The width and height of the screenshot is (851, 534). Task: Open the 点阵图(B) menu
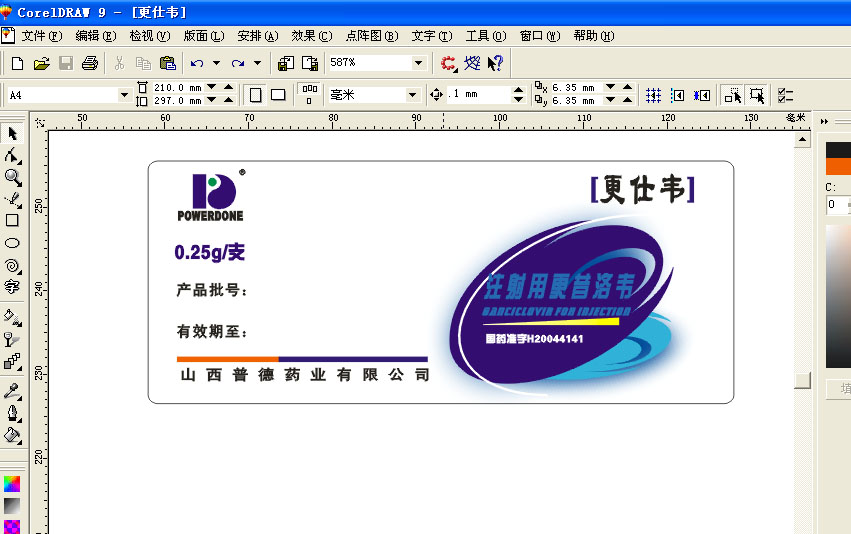point(372,36)
